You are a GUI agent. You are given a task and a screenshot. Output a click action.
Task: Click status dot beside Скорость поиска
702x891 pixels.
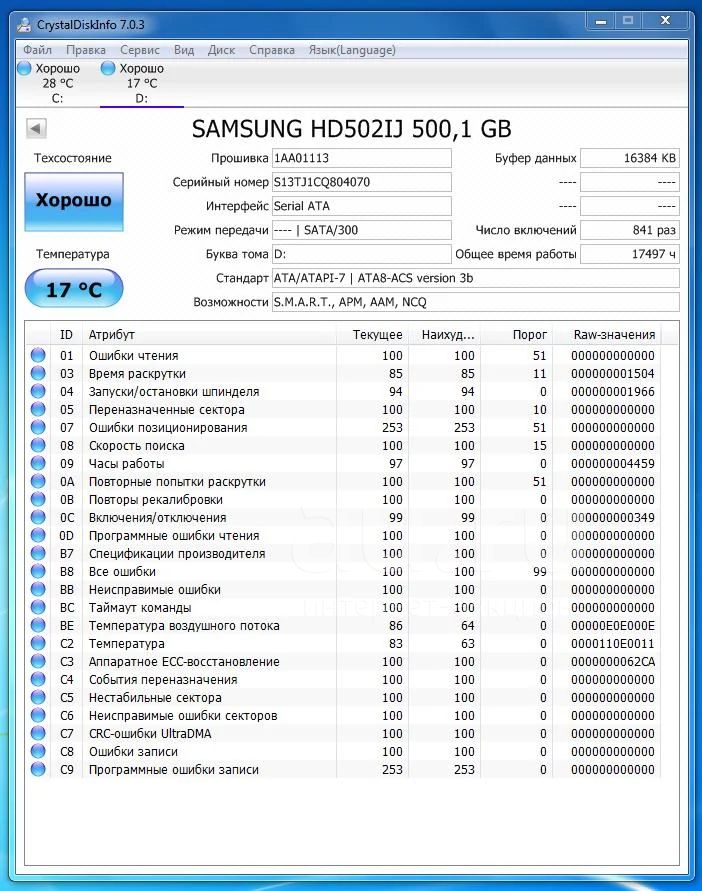pos(38,446)
